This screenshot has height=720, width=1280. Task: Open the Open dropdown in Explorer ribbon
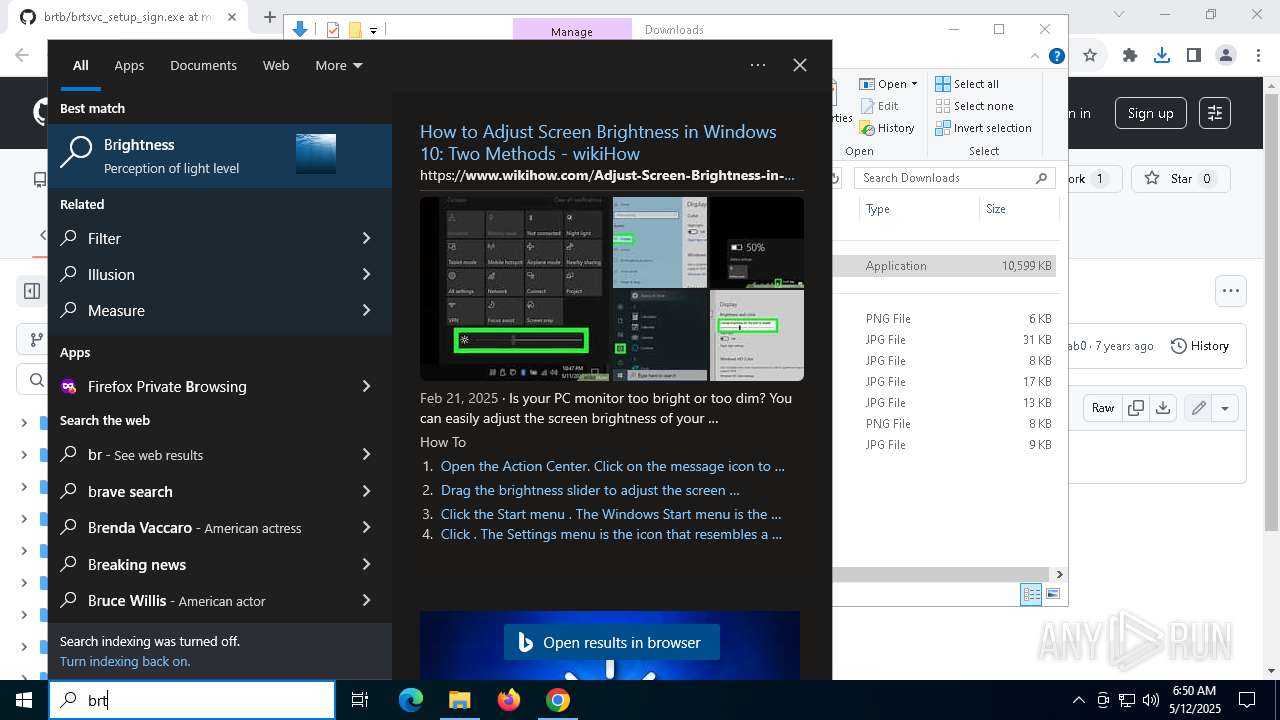pos(889,84)
